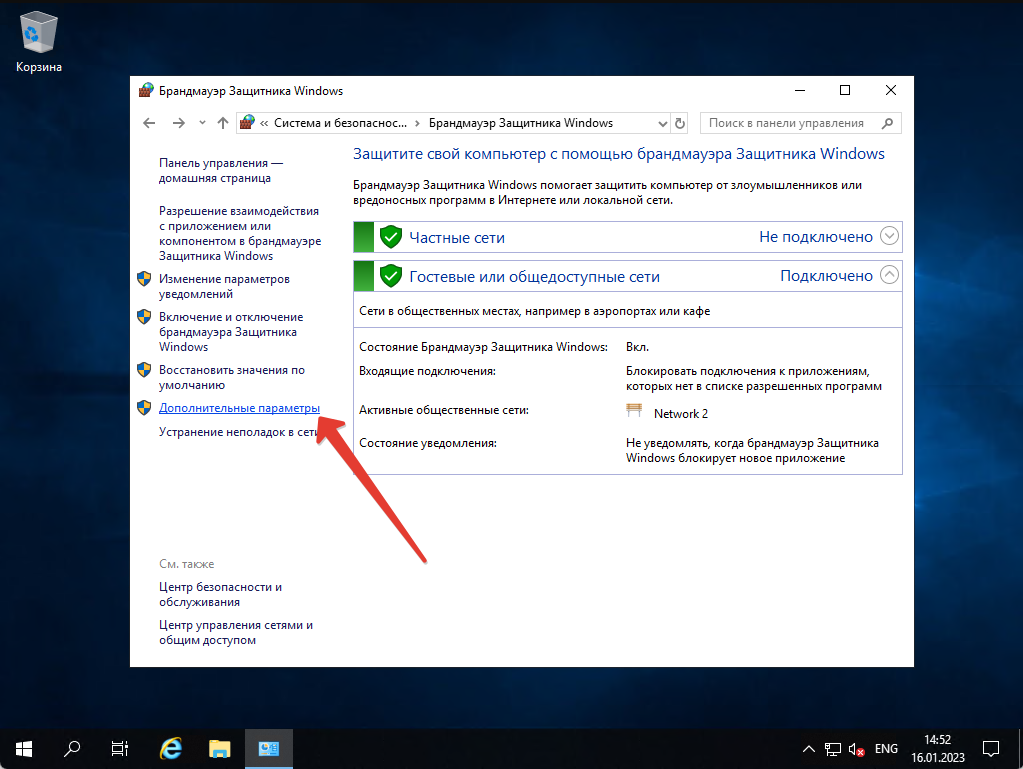The width and height of the screenshot is (1023, 769).
Task: Open the Windows Start menu
Action: click(24, 749)
